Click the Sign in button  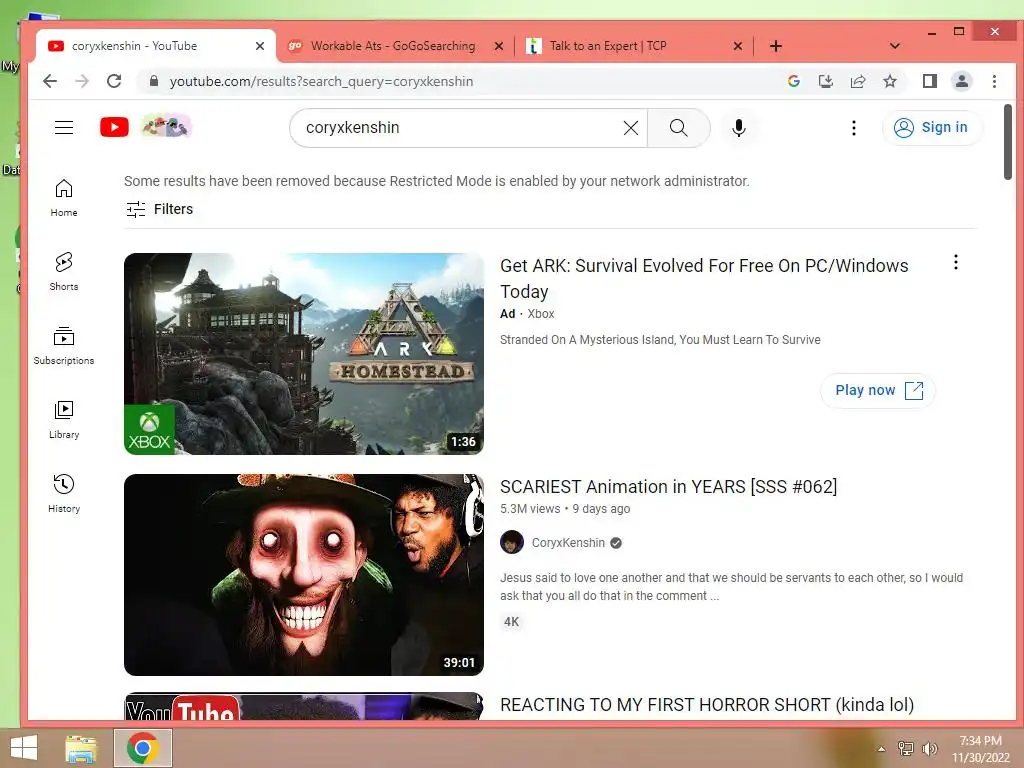tap(931, 127)
